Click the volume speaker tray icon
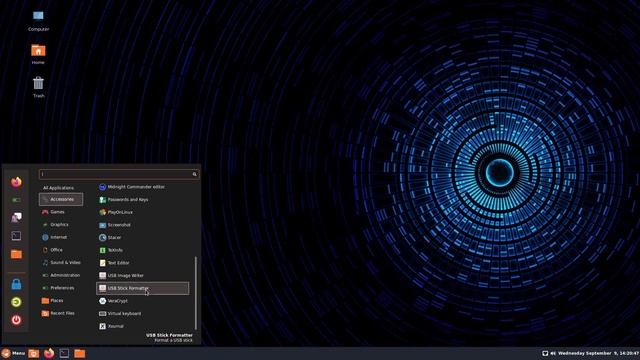 pos(553,353)
